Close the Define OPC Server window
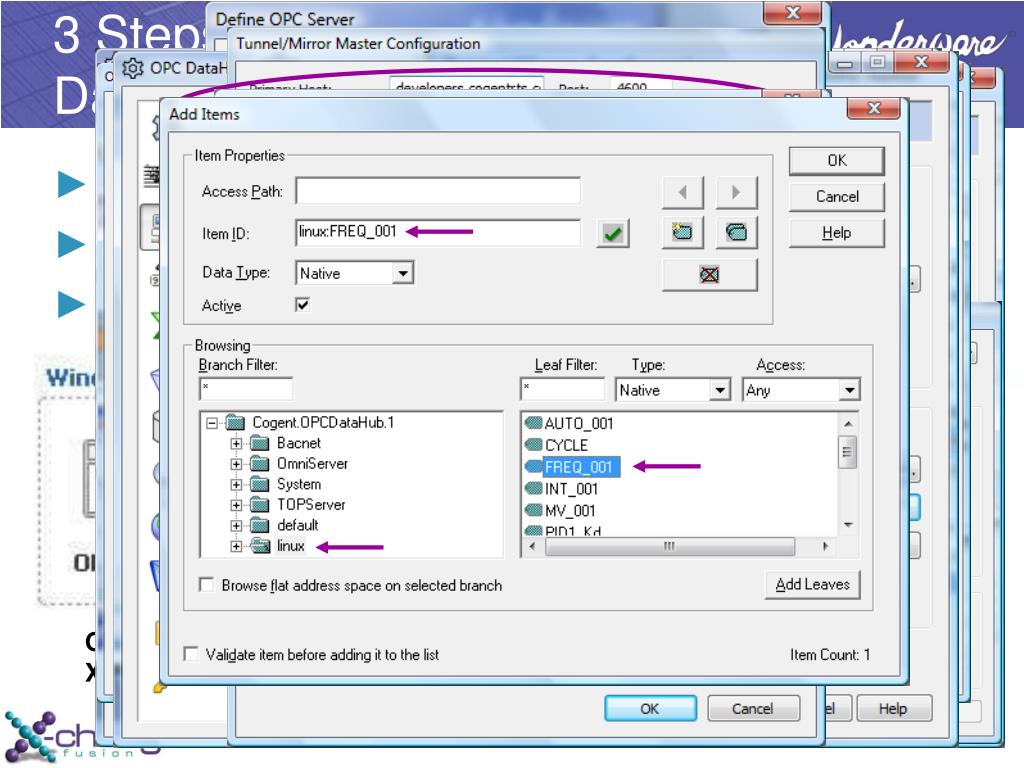The height and width of the screenshot is (768, 1024). (x=793, y=12)
